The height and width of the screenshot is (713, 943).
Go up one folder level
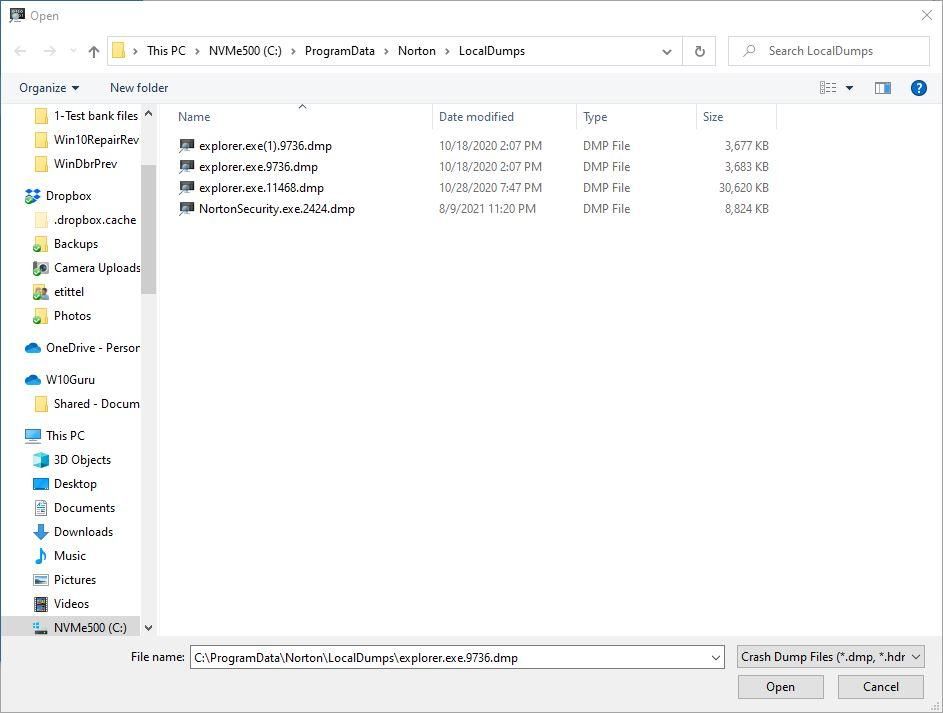[92, 50]
